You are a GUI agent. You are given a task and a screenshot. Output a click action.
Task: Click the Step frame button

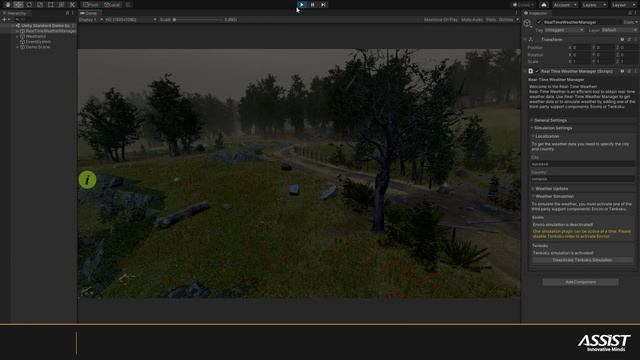click(323, 4)
